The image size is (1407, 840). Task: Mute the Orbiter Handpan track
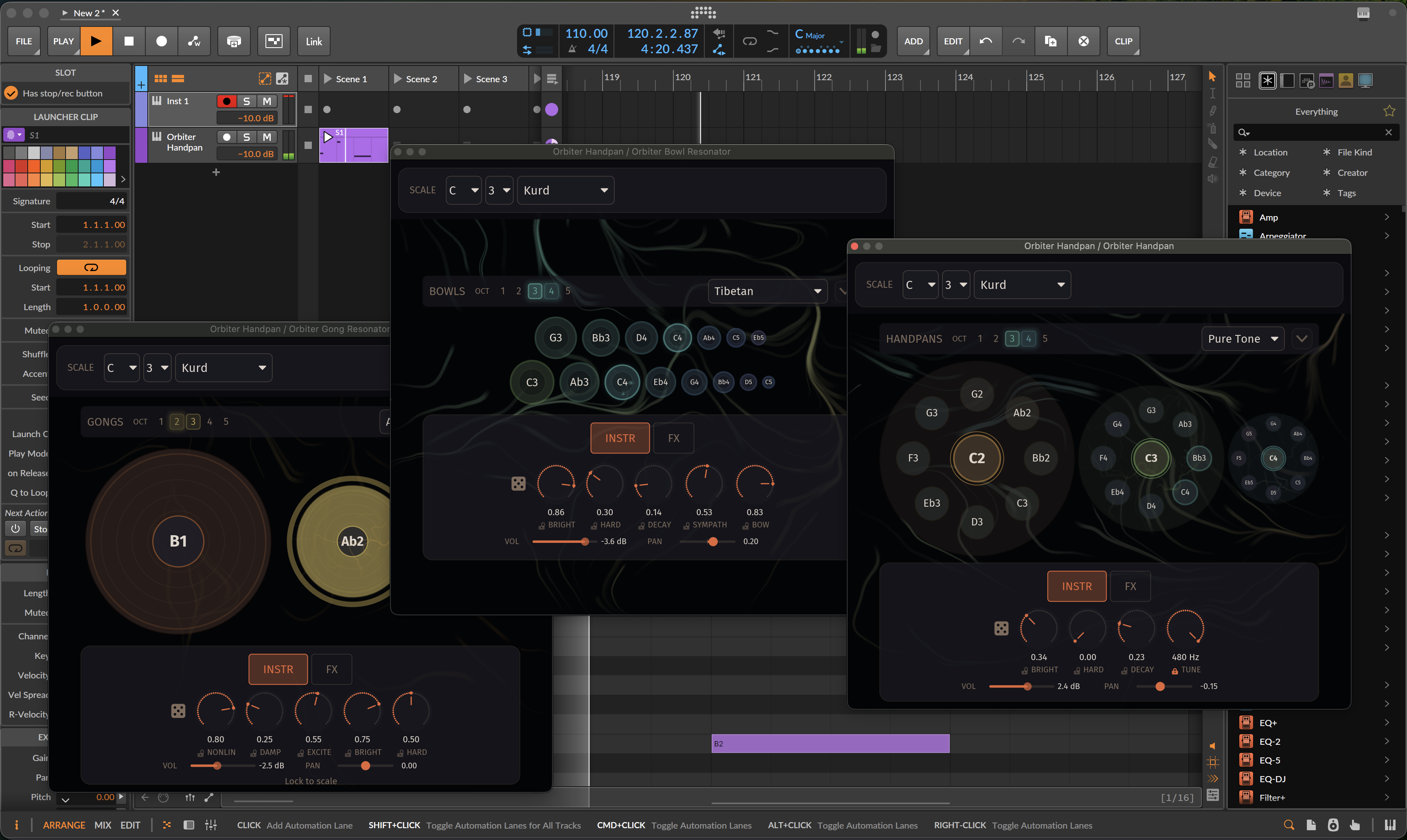267,137
